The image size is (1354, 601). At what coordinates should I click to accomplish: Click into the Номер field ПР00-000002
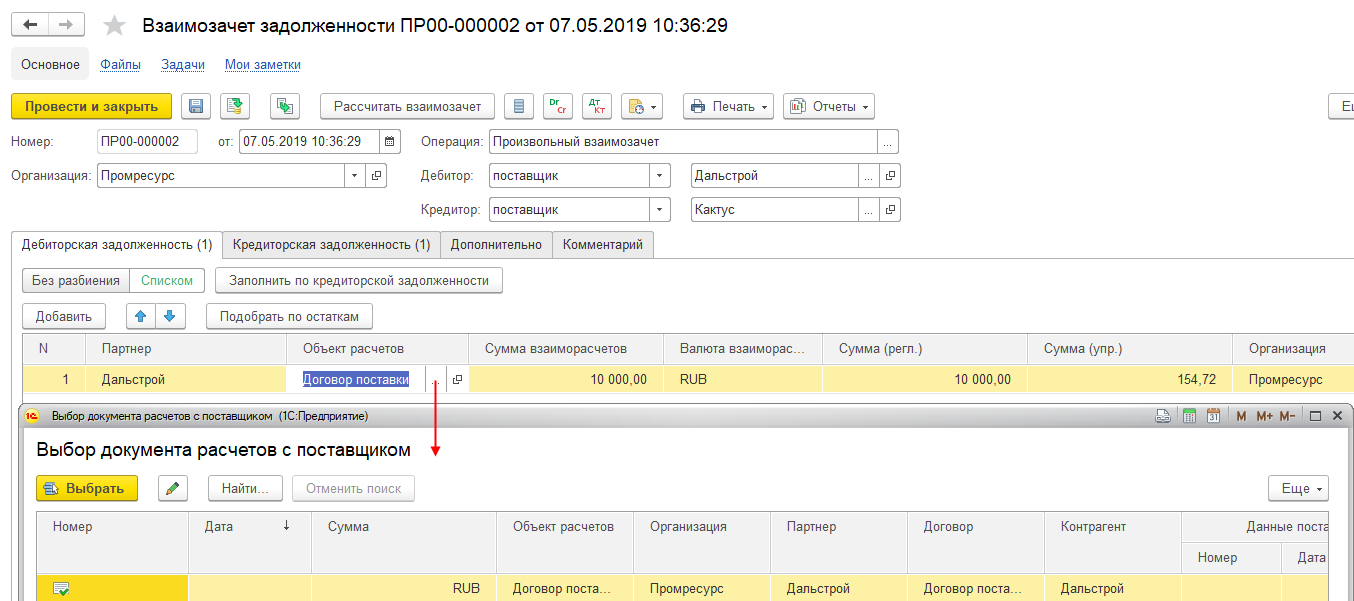(147, 141)
